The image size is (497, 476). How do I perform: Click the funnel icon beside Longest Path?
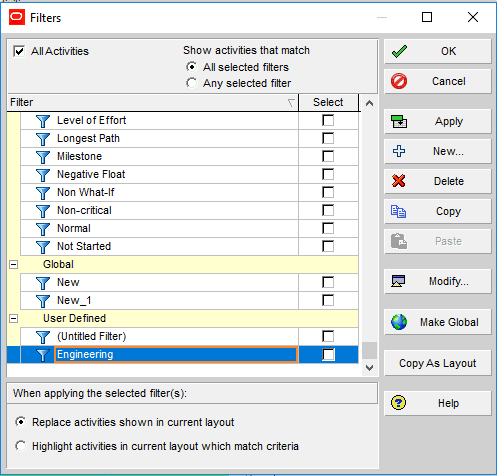click(43, 139)
